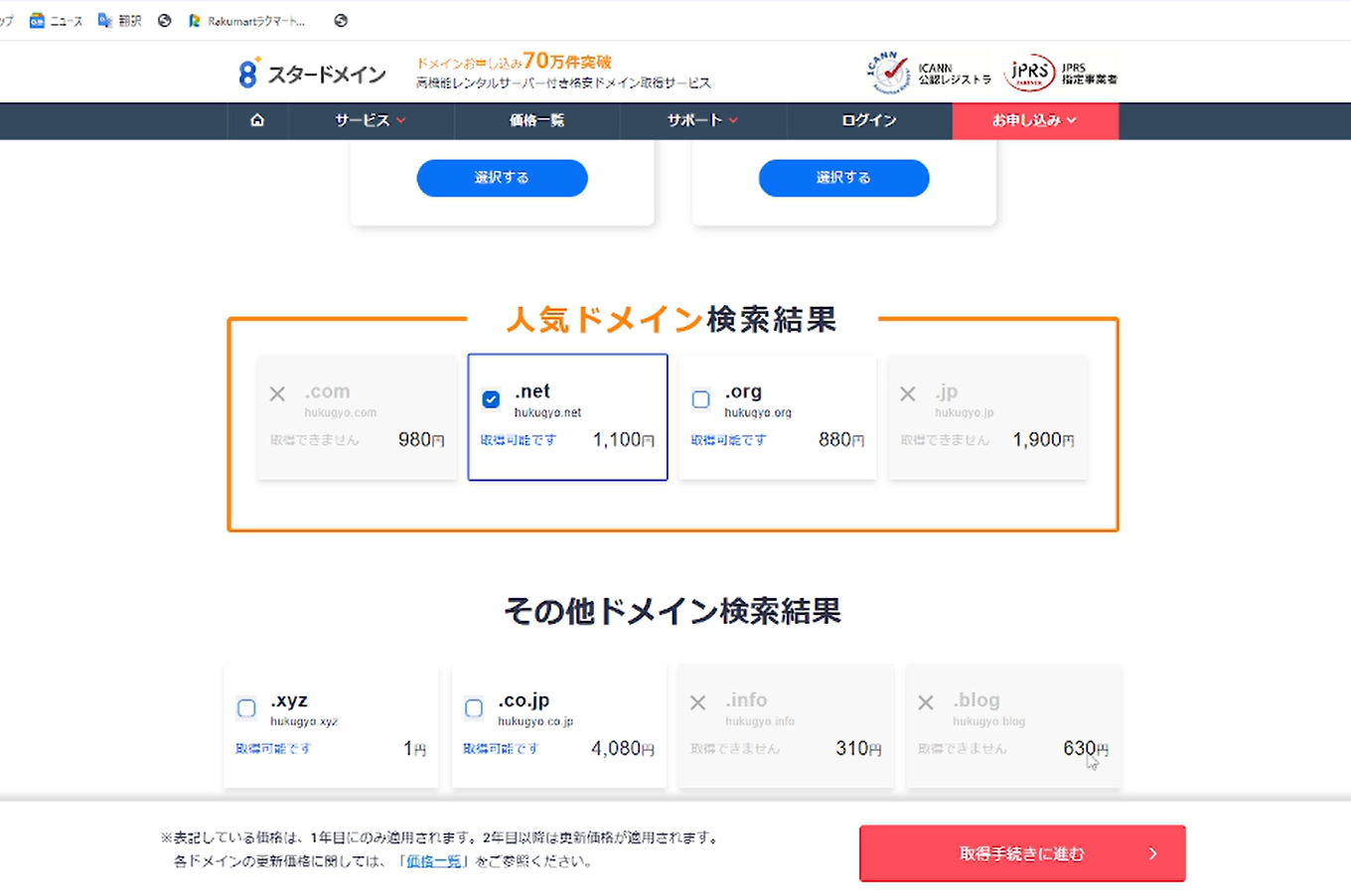Image resolution: width=1351 pixels, height=896 pixels.
Task: Click 取得手続きに進む button
Action: (1022, 853)
